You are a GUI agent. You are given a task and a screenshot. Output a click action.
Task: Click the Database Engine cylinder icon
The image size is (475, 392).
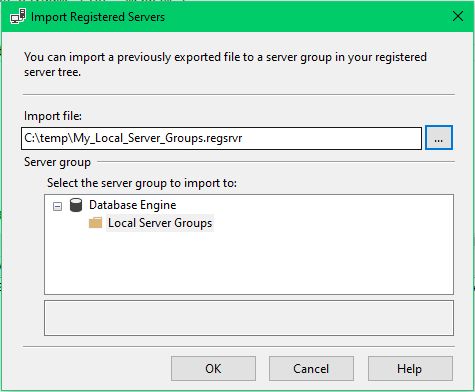point(76,205)
